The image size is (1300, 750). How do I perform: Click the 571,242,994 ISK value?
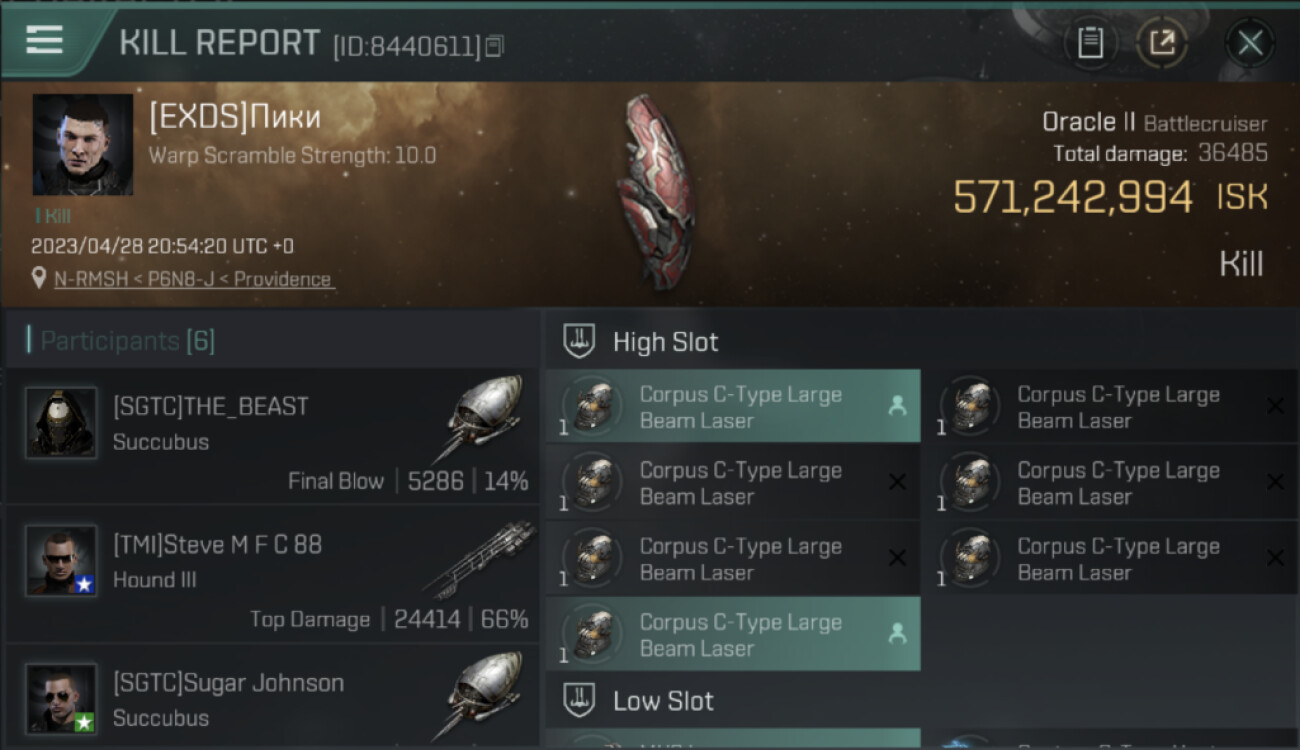point(1110,197)
